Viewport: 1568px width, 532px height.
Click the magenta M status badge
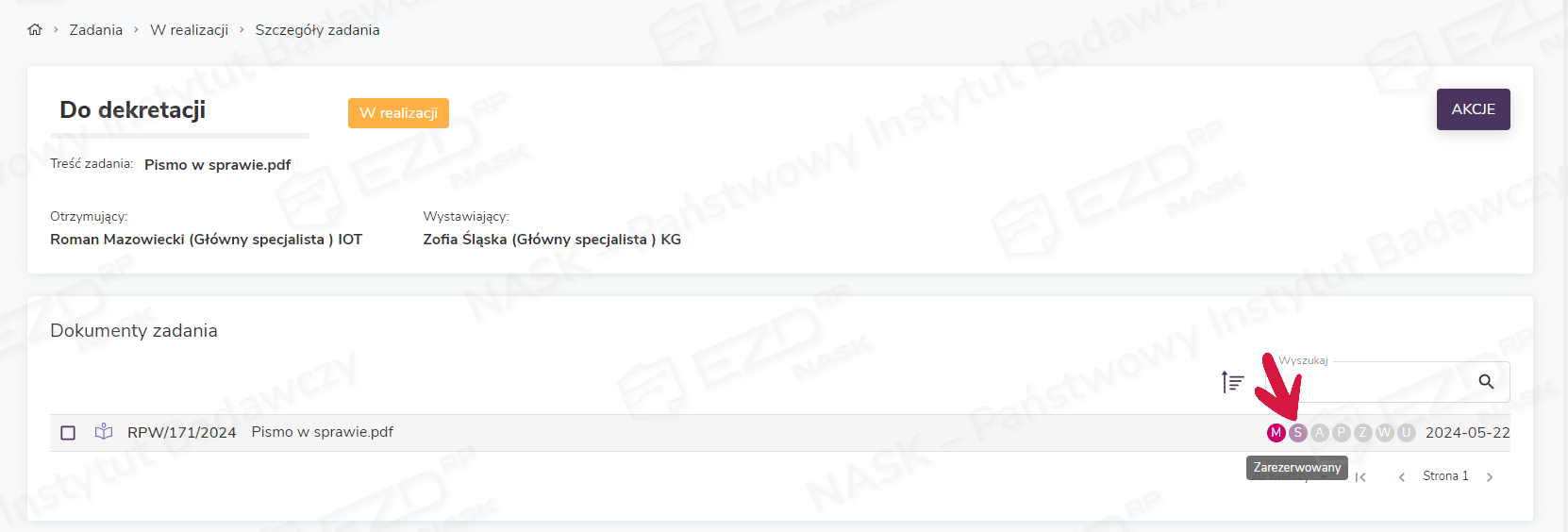pyautogui.click(x=1276, y=433)
